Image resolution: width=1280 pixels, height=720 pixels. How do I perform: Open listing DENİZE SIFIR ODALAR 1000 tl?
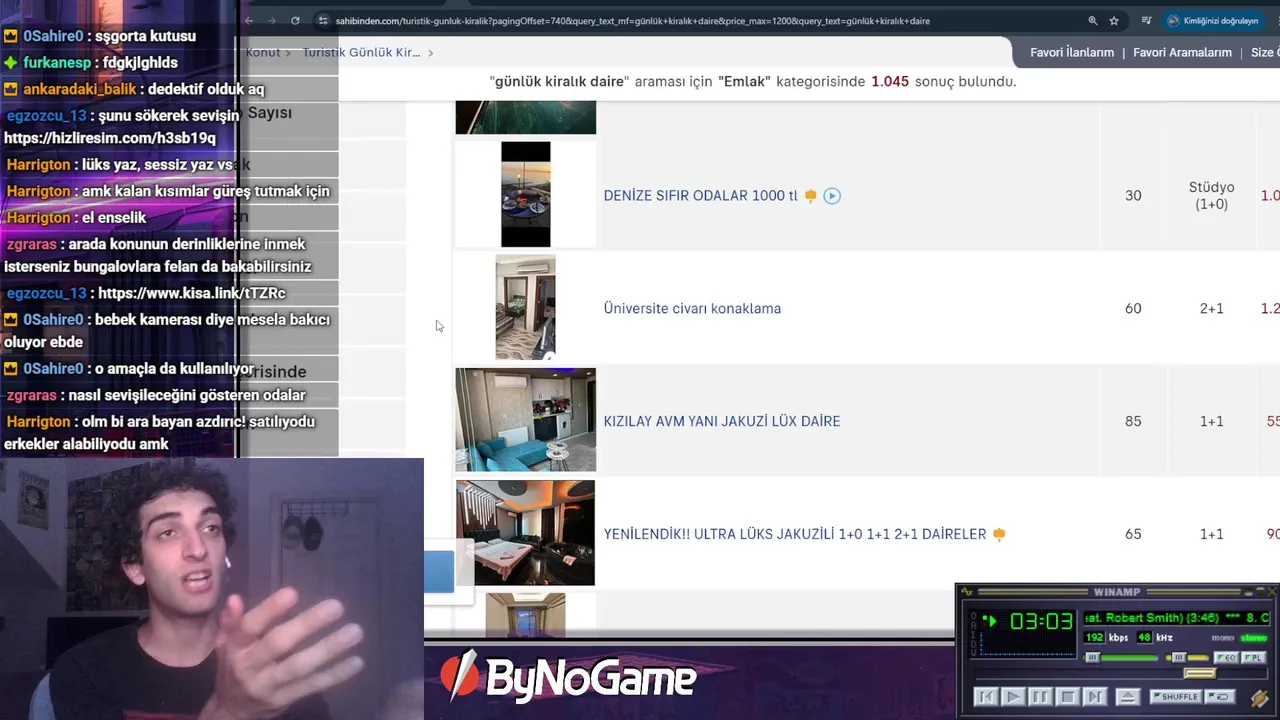[x=700, y=196]
